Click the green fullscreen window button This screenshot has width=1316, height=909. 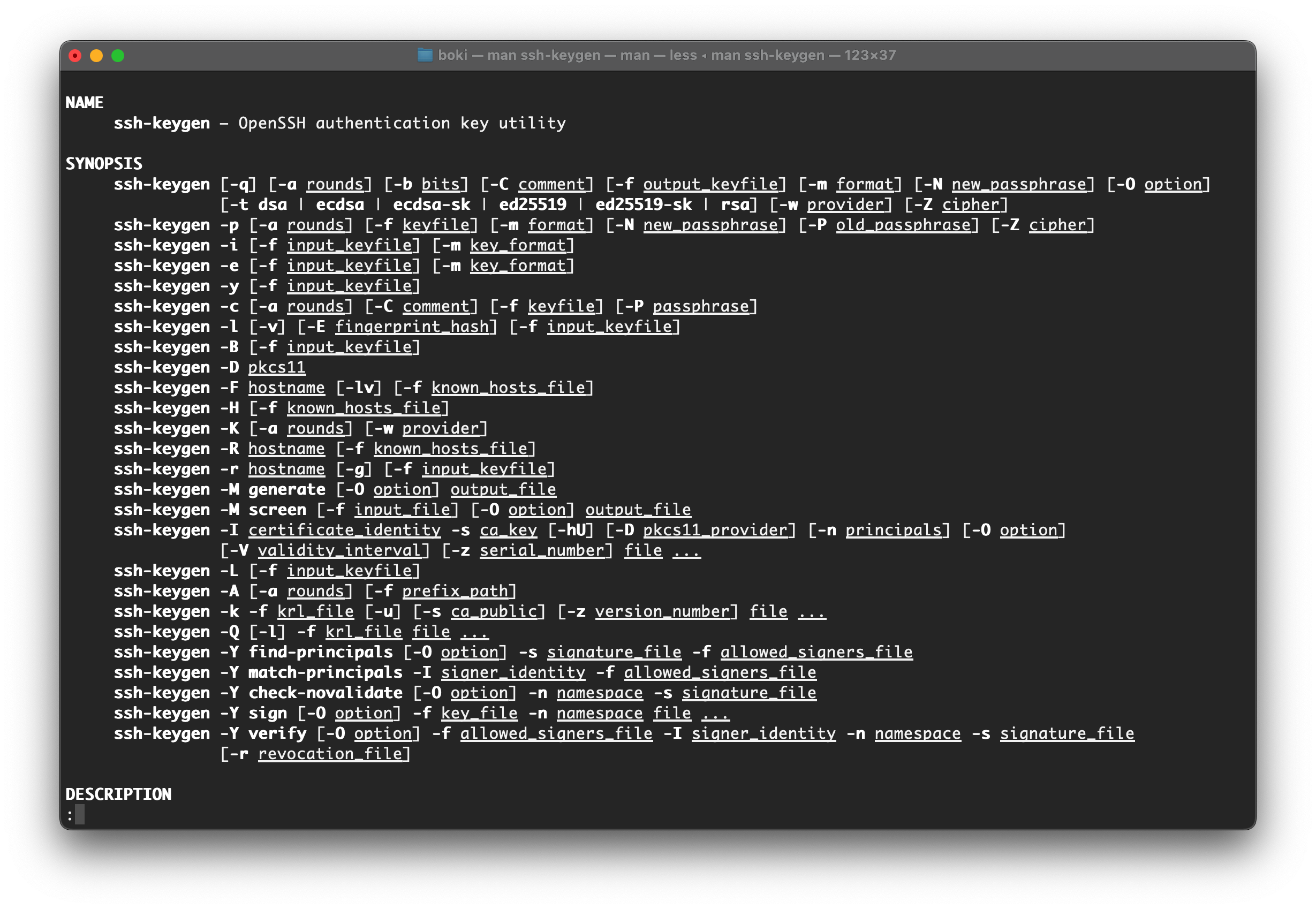click(118, 55)
